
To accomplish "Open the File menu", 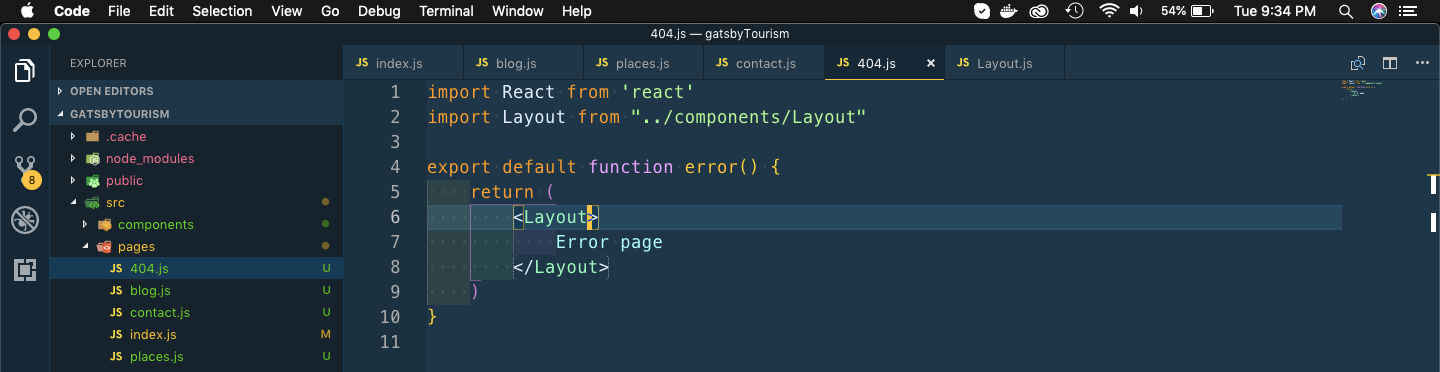I will 119,11.
